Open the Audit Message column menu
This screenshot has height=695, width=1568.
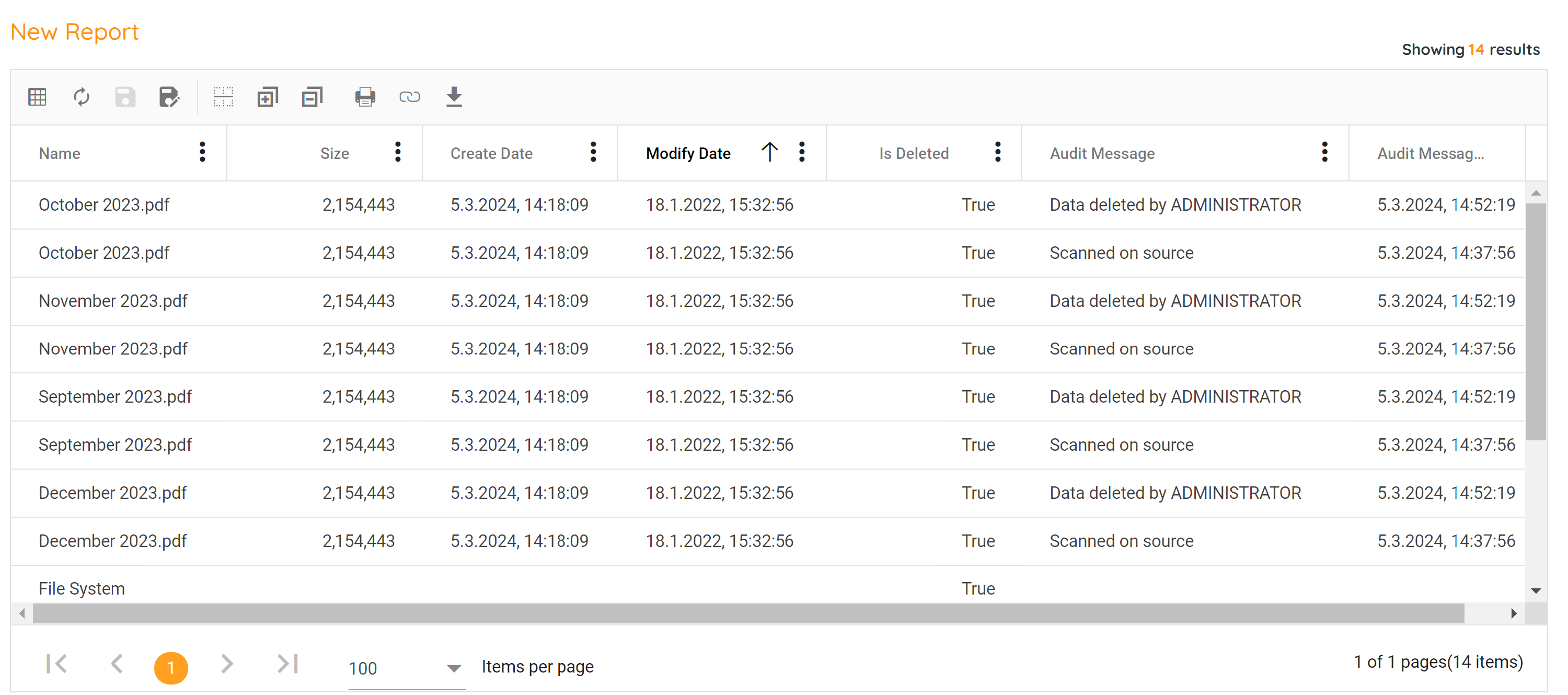click(1324, 152)
